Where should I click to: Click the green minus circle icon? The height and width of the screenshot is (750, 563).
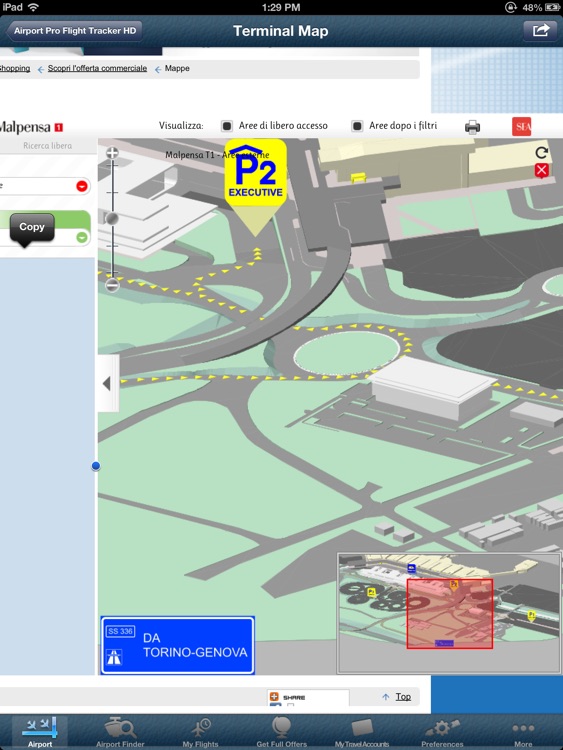82,237
